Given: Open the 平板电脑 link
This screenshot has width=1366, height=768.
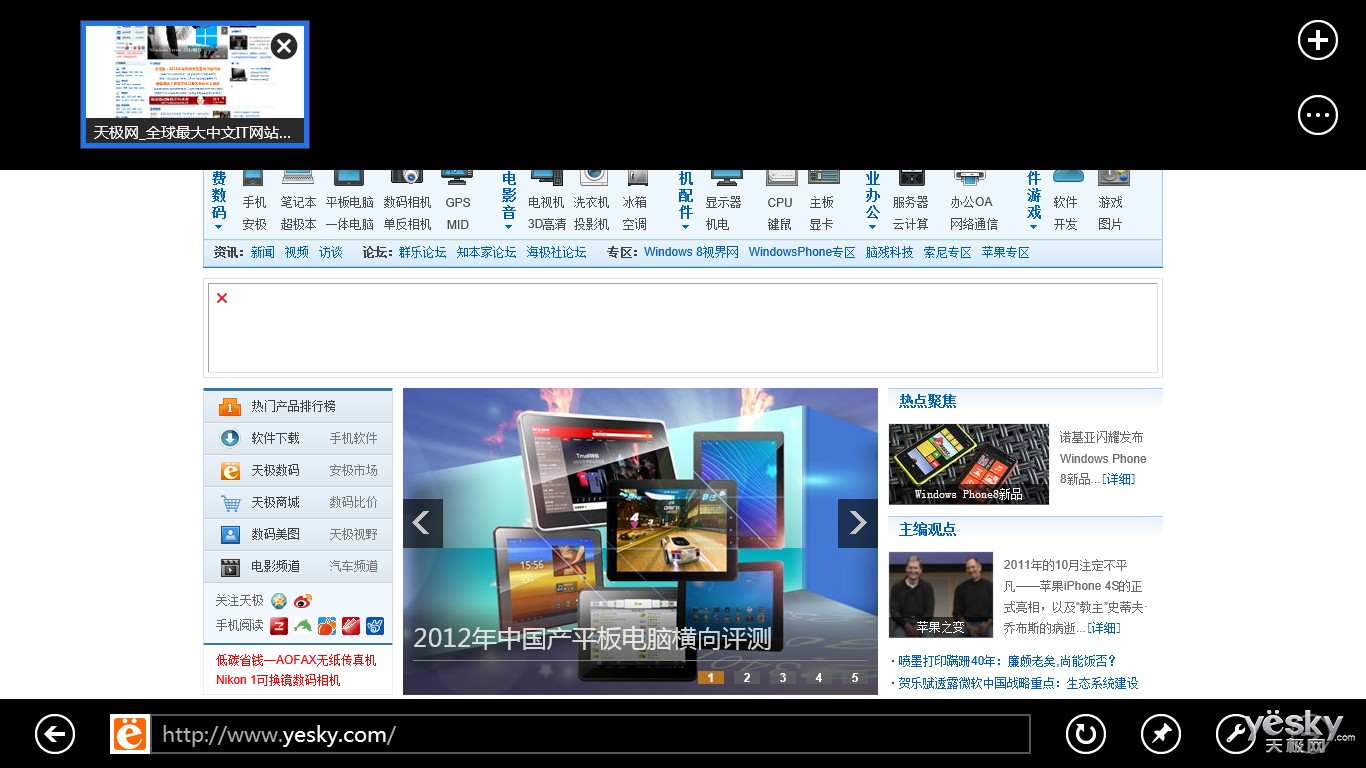Looking at the screenshot, I should coord(350,202).
